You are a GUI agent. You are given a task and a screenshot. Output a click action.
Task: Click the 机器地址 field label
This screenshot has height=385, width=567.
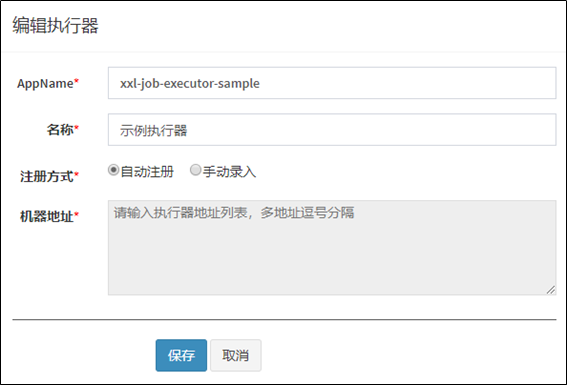pos(47,216)
